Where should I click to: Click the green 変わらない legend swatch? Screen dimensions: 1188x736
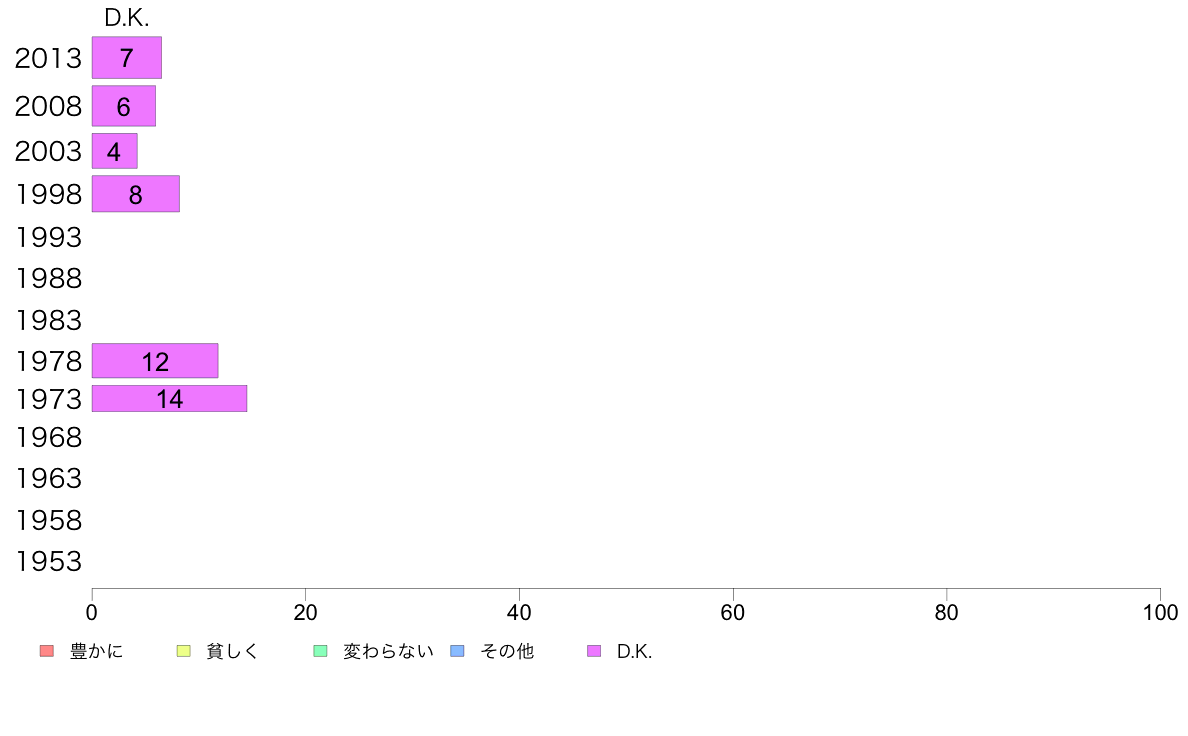point(320,651)
